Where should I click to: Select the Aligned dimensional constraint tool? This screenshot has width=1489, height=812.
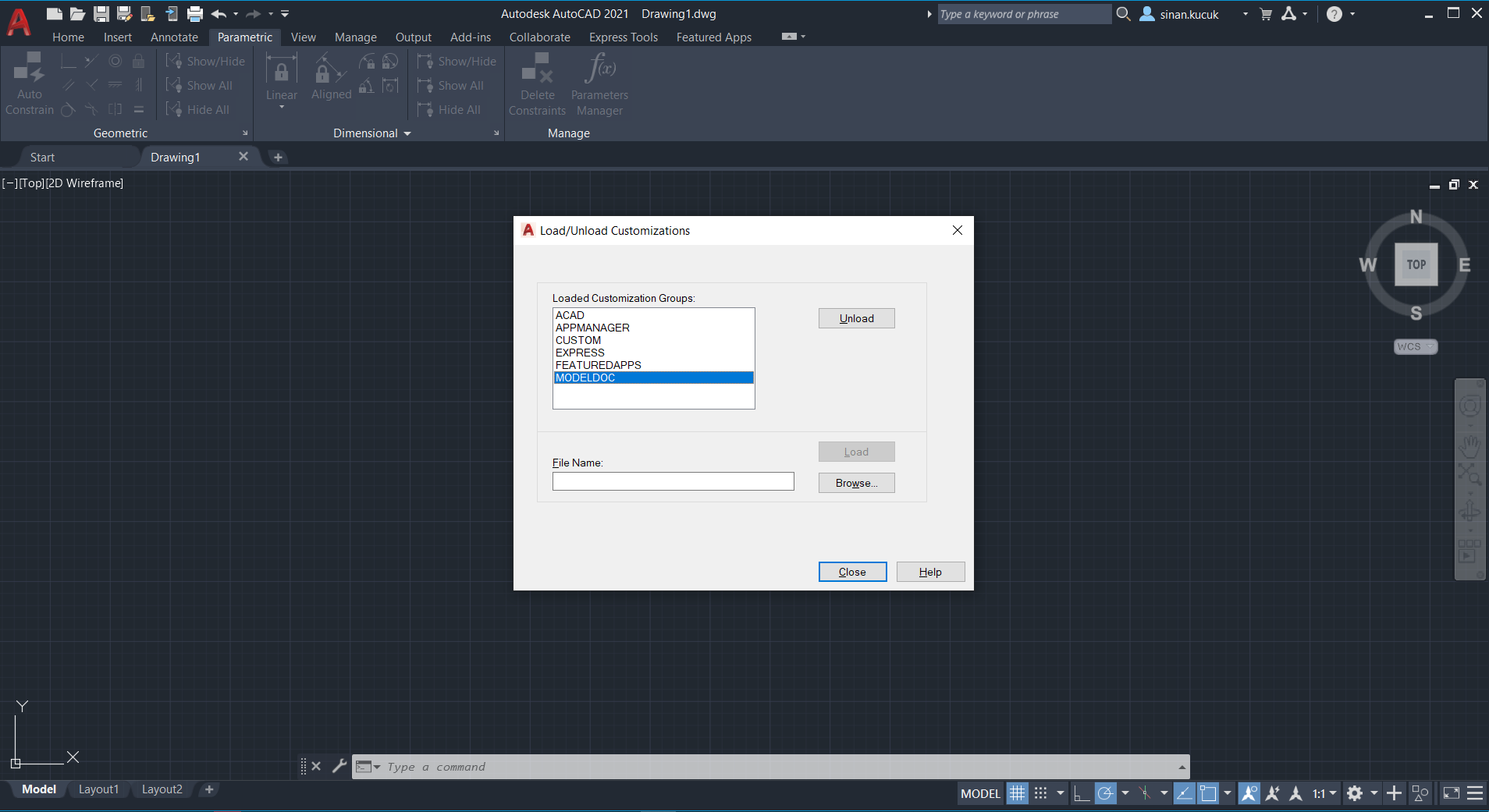330,76
